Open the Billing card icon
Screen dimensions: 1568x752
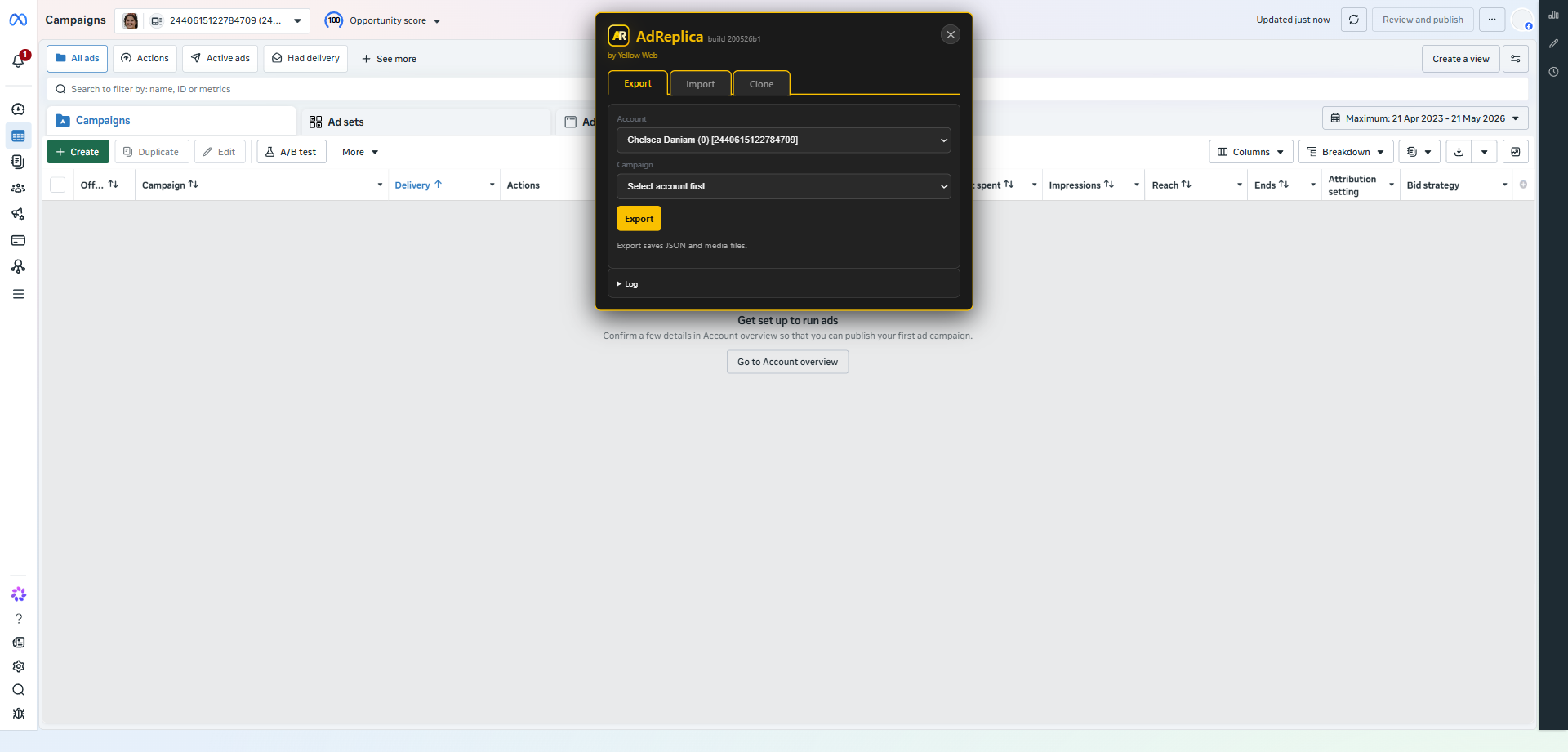click(x=18, y=240)
